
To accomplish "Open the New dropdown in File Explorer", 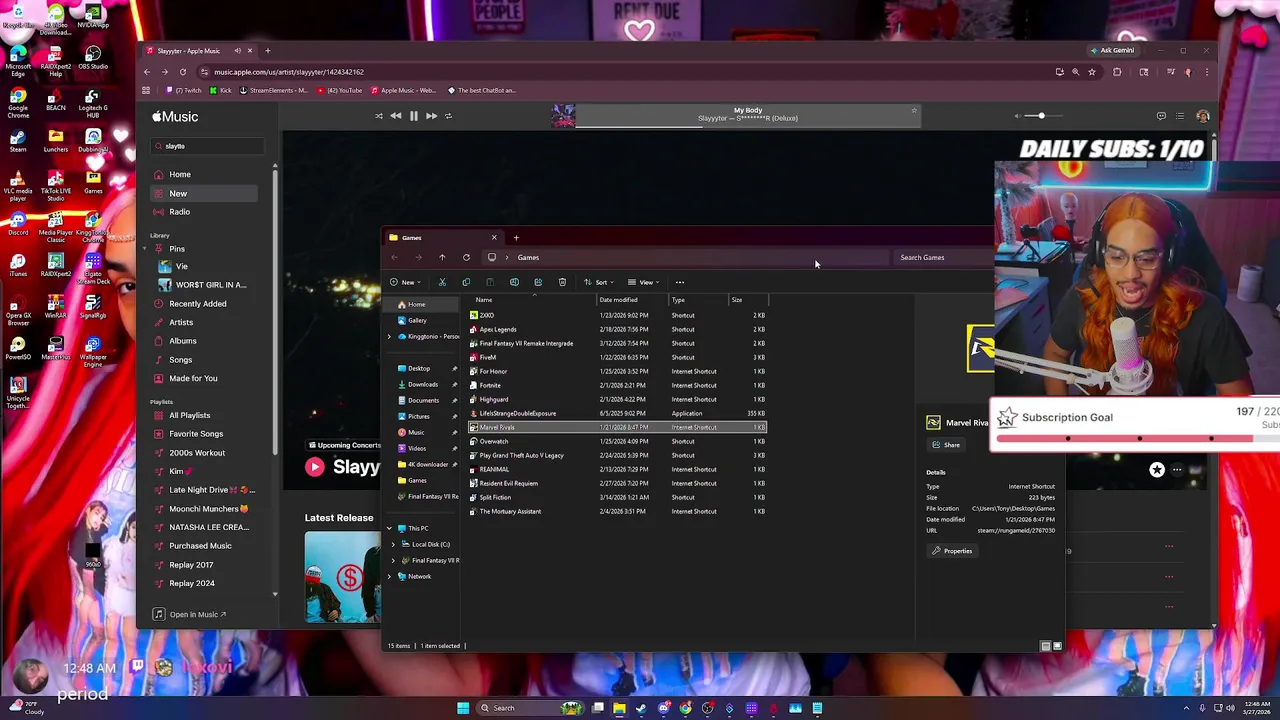I will (405, 282).
